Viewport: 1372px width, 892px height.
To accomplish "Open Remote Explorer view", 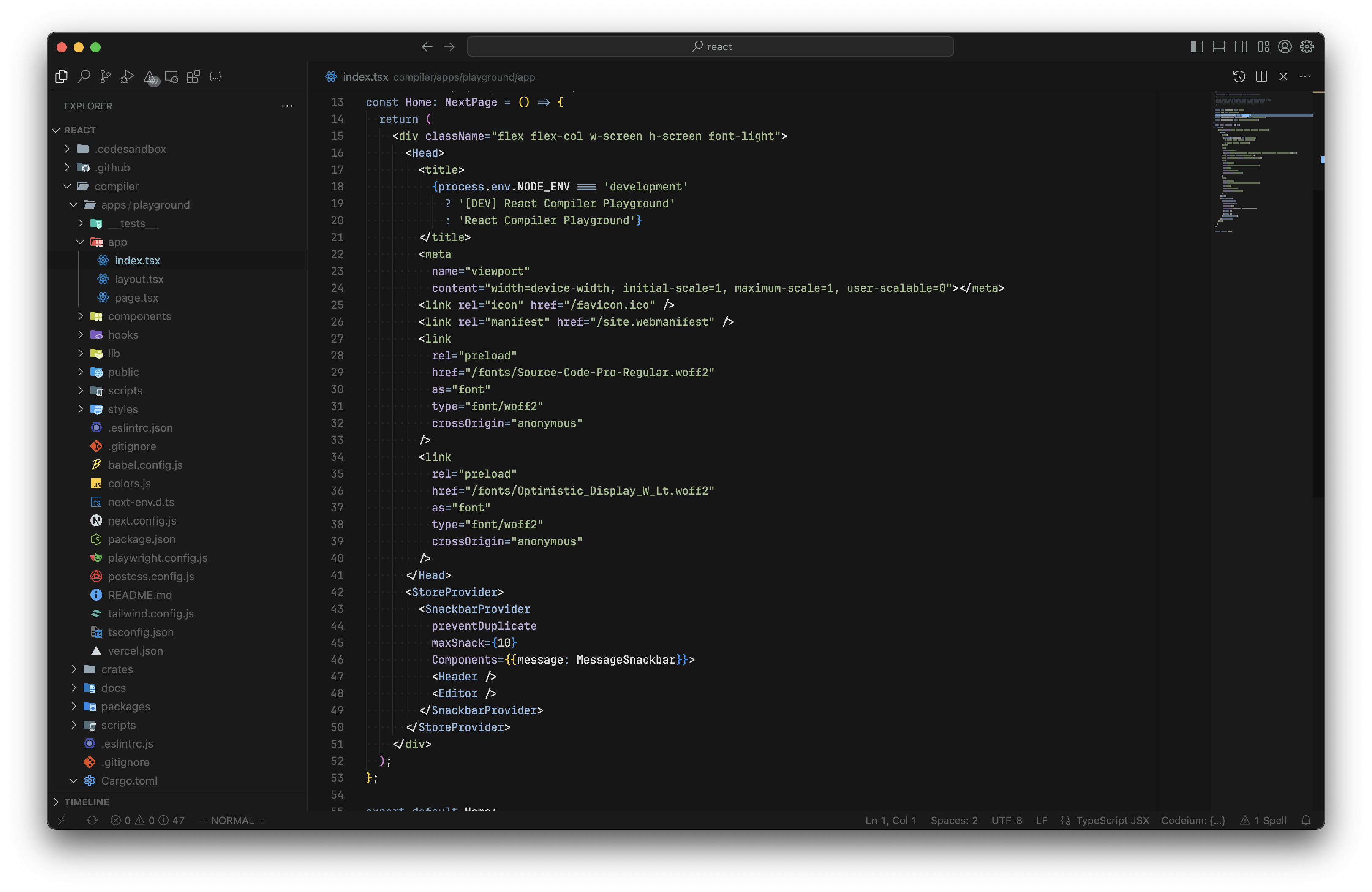I will 171,76.
